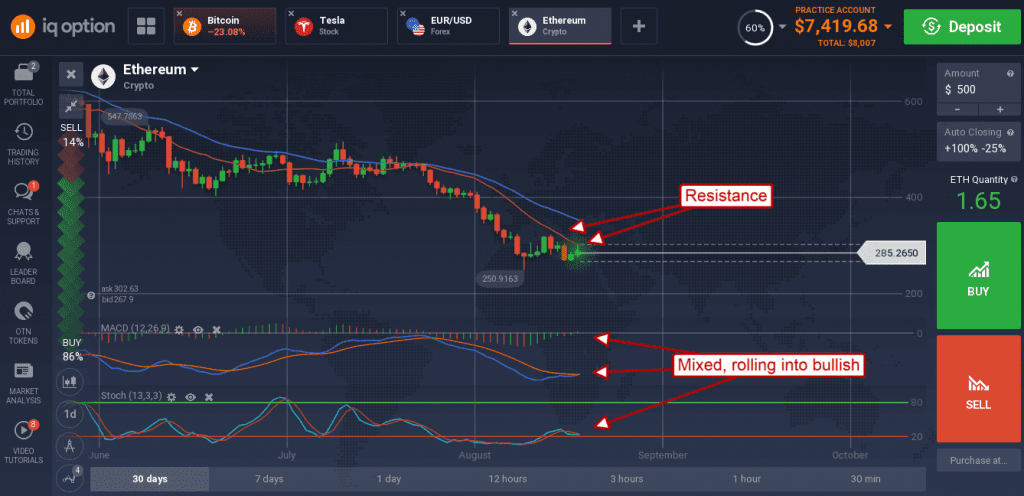The width and height of the screenshot is (1024, 496).
Task: Select the 1 day timeframe
Action: pyautogui.click(x=389, y=479)
